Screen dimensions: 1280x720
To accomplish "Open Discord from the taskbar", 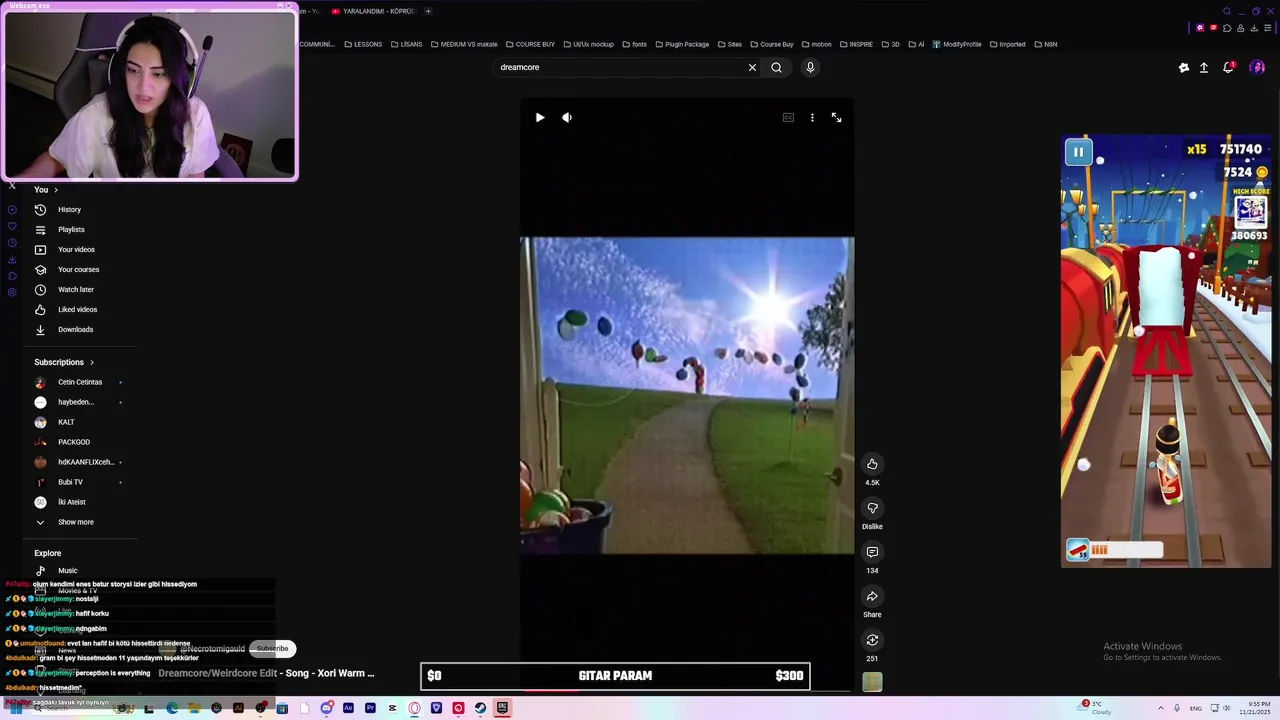I will (326, 708).
